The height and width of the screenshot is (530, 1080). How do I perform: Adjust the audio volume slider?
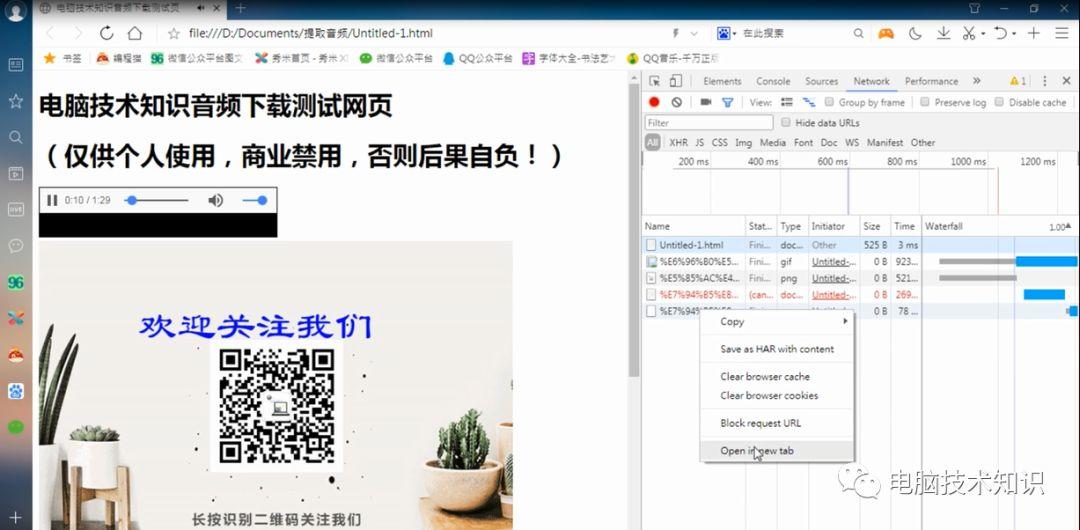click(254, 201)
